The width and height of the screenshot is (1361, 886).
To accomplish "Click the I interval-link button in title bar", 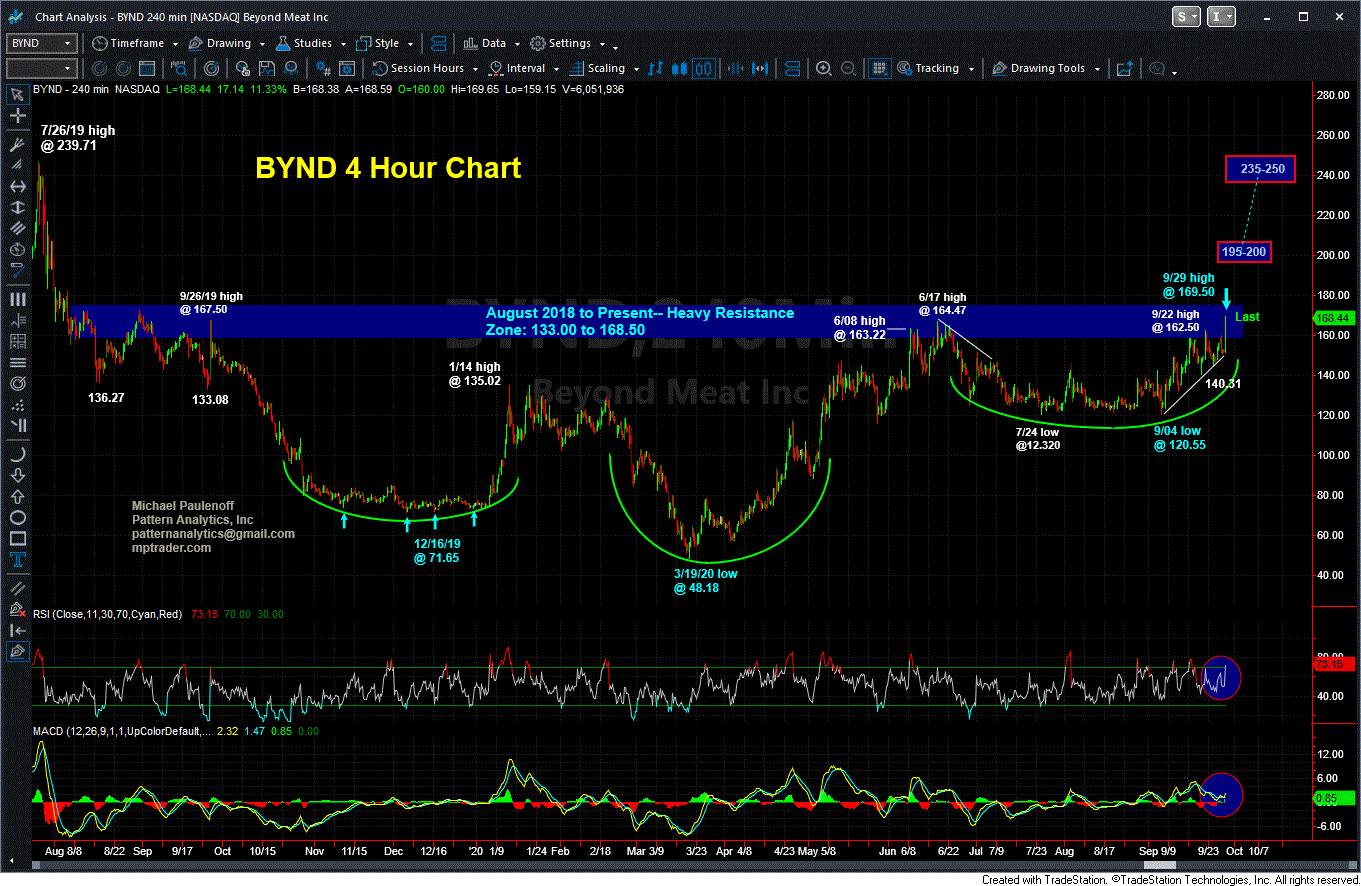I will 1220,16.
